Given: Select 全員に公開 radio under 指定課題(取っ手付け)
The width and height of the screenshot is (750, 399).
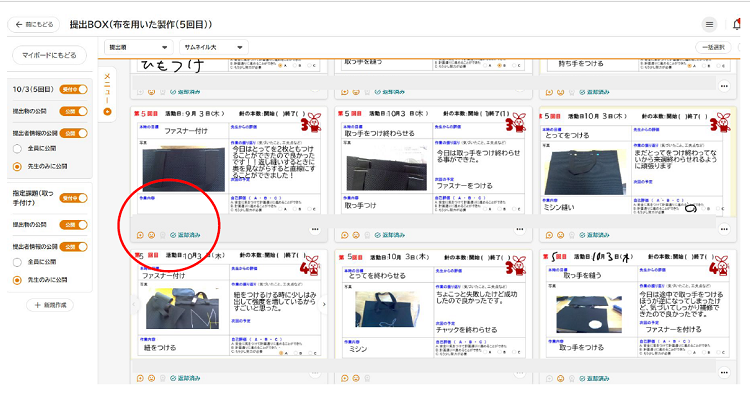Looking at the screenshot, I should [17, 262].
